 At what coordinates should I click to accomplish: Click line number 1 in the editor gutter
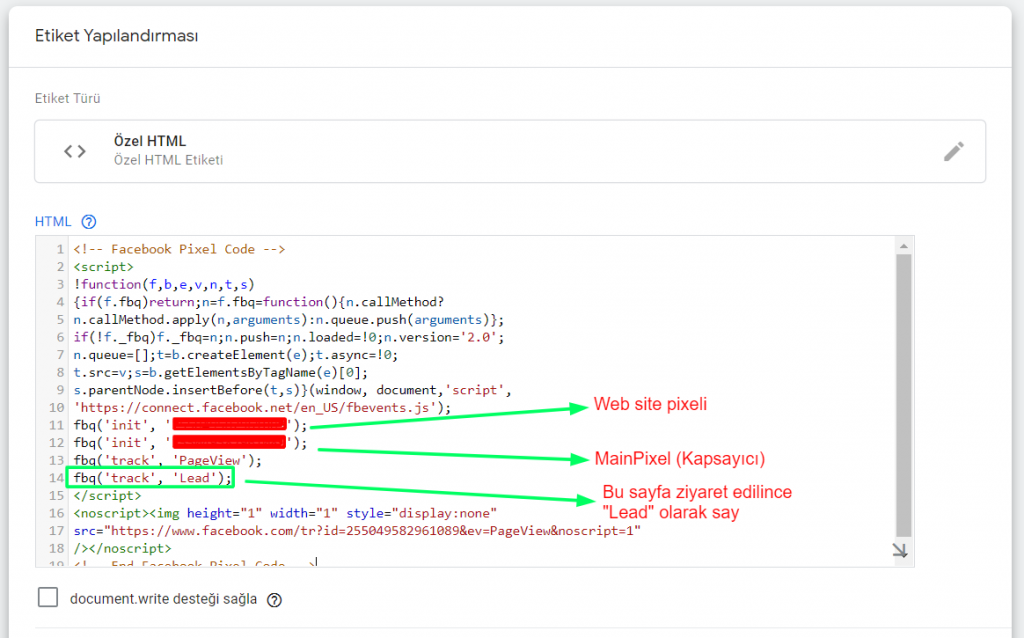pos(60,249)
